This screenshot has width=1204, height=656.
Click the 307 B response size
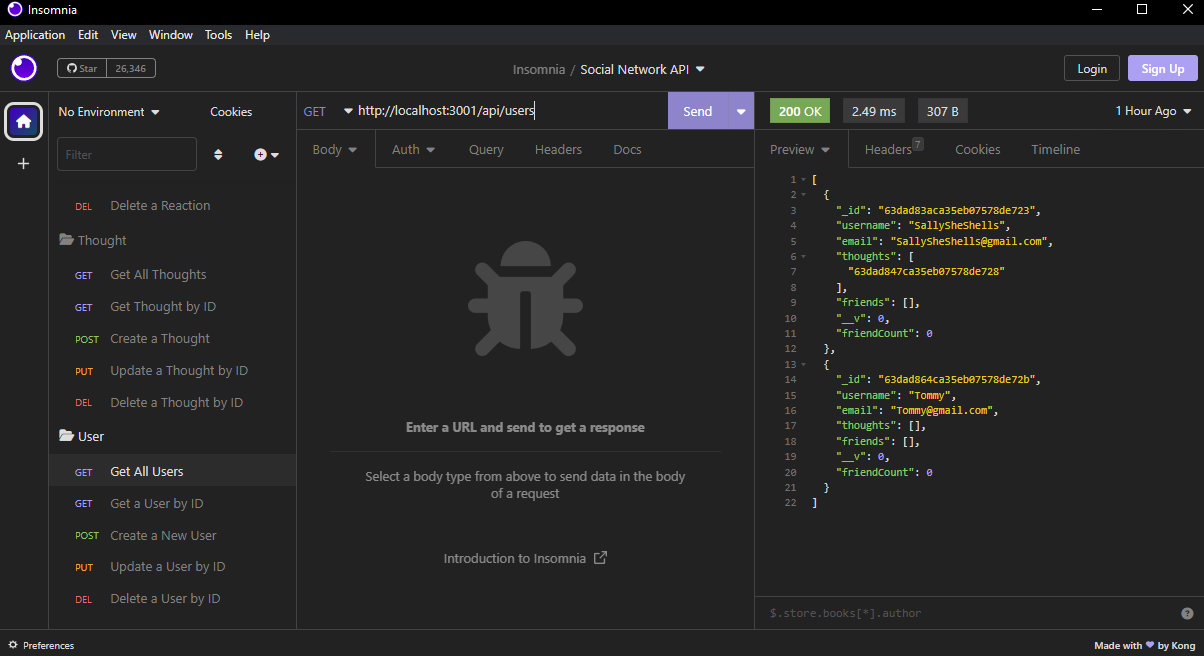tap(943, 111)
